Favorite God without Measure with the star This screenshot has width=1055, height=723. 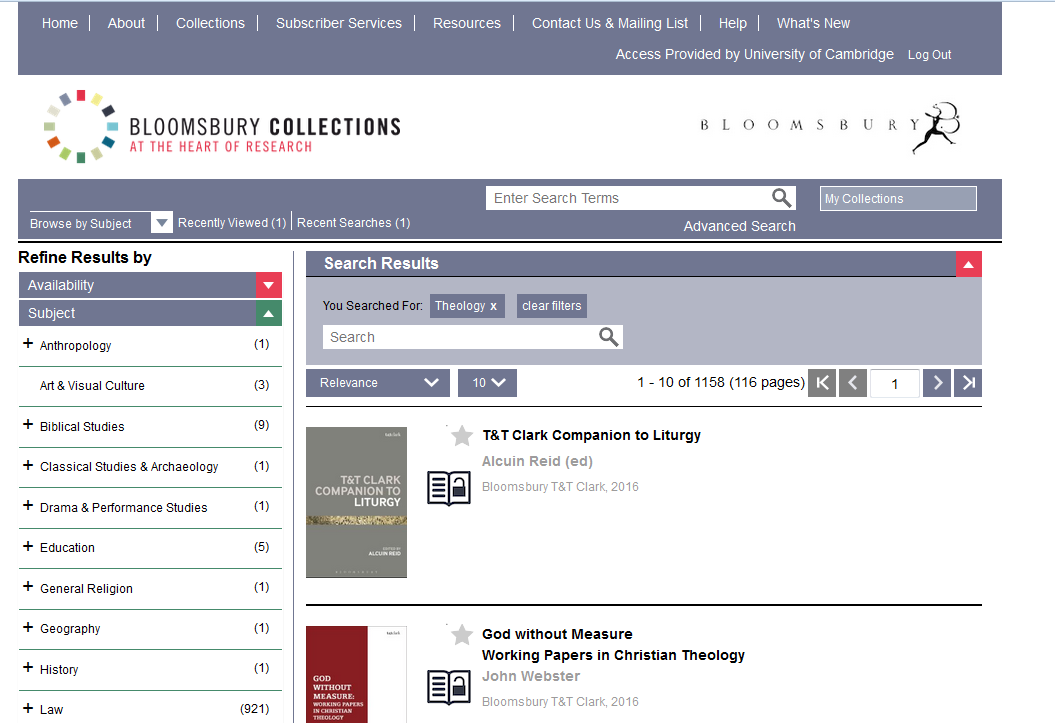pyautogui.click(x=462, y=634)
